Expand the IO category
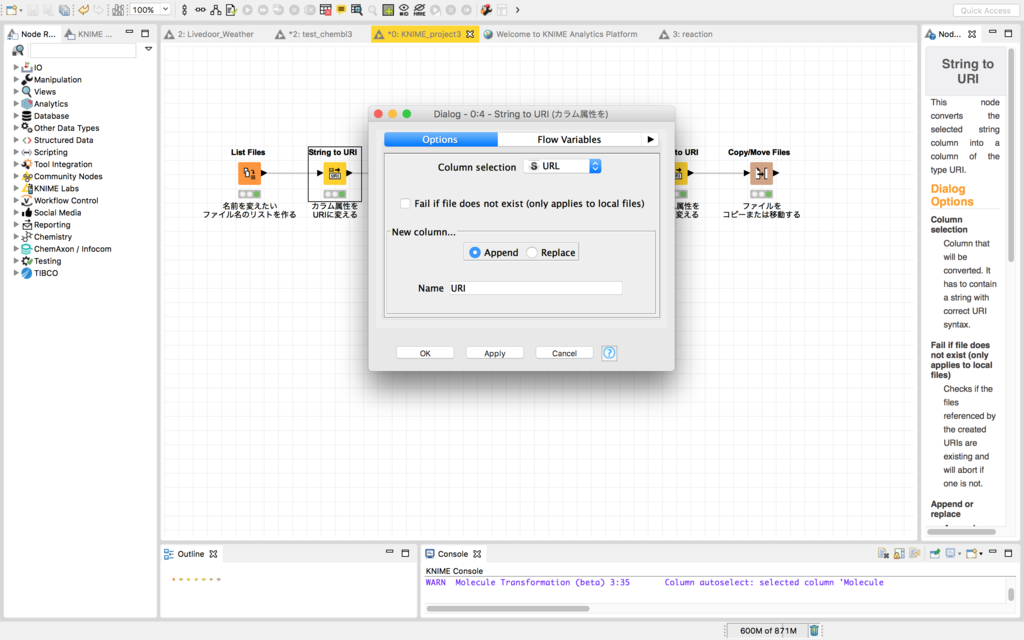 (16, 67)
